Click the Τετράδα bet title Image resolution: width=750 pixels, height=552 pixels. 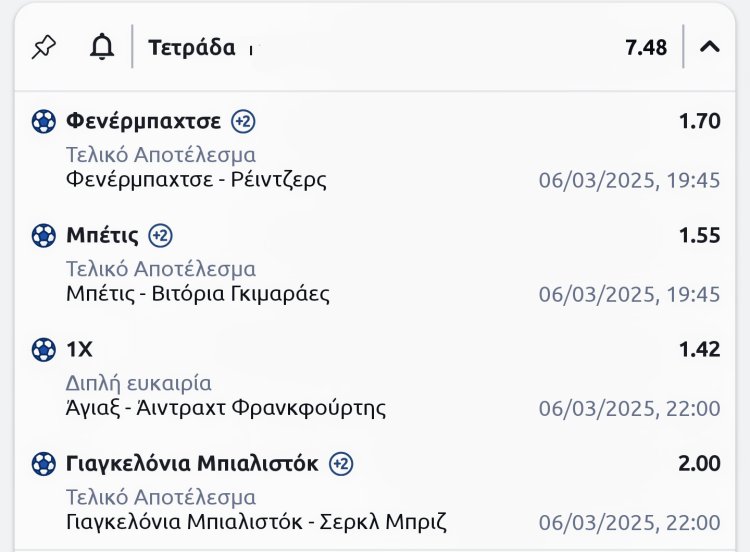pyautogui.click(x=192, y=47)
